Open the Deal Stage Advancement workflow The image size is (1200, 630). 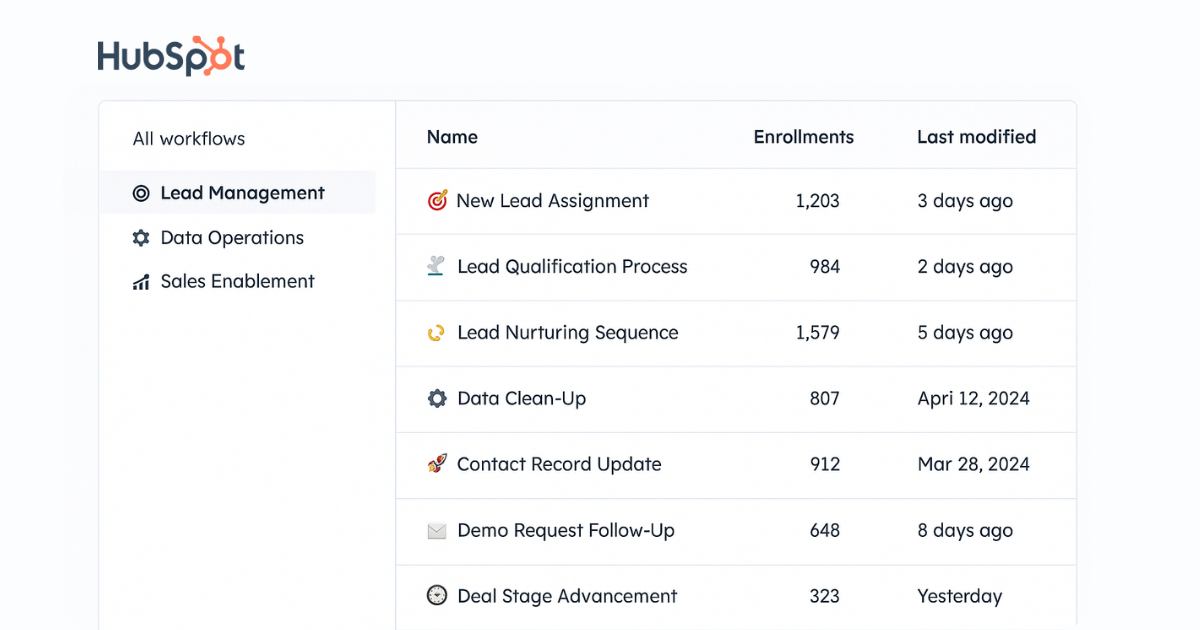pyautogui.click(x=567, y=596)
